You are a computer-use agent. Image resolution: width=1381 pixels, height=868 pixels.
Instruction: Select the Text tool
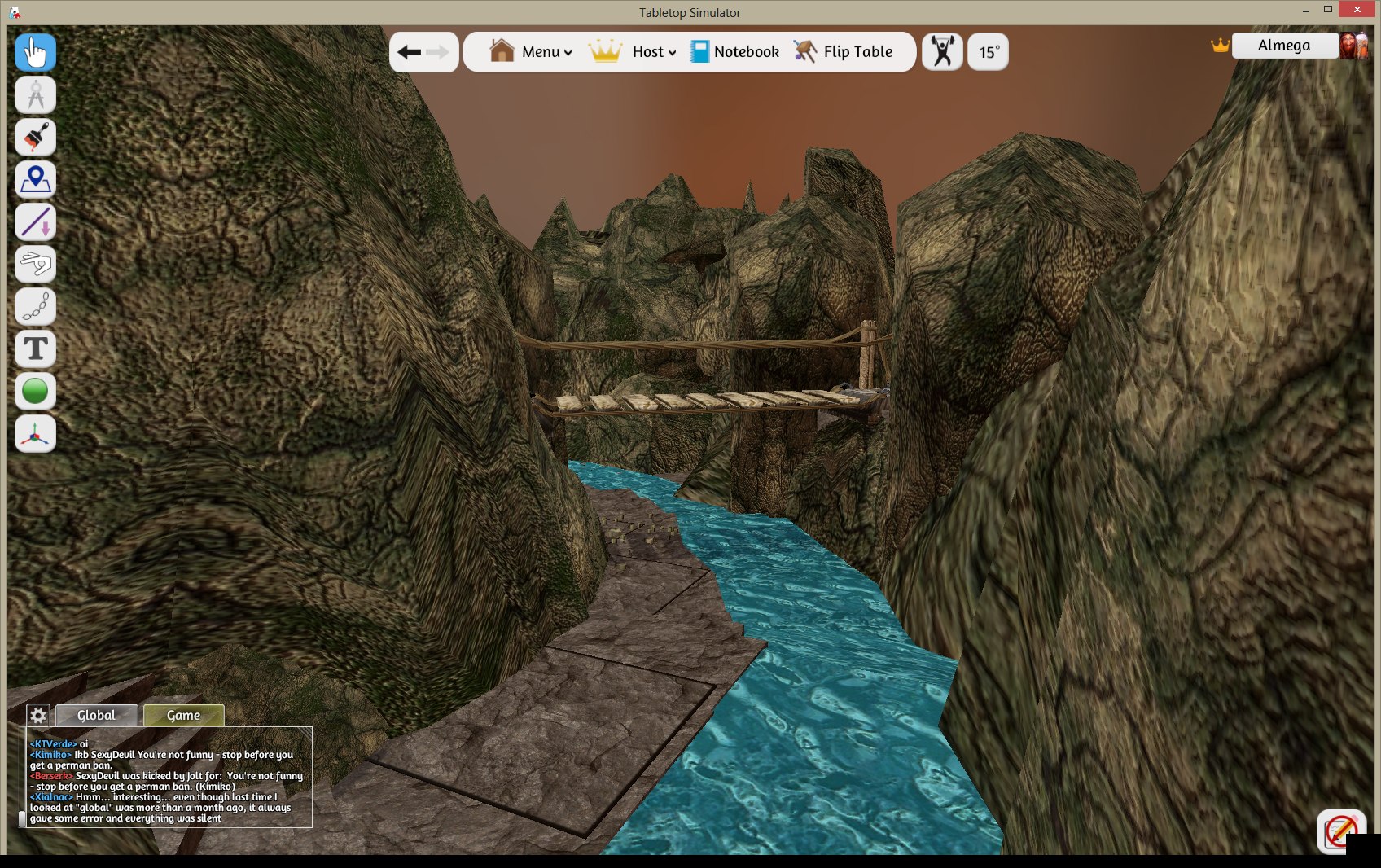(x=35, y=349)
